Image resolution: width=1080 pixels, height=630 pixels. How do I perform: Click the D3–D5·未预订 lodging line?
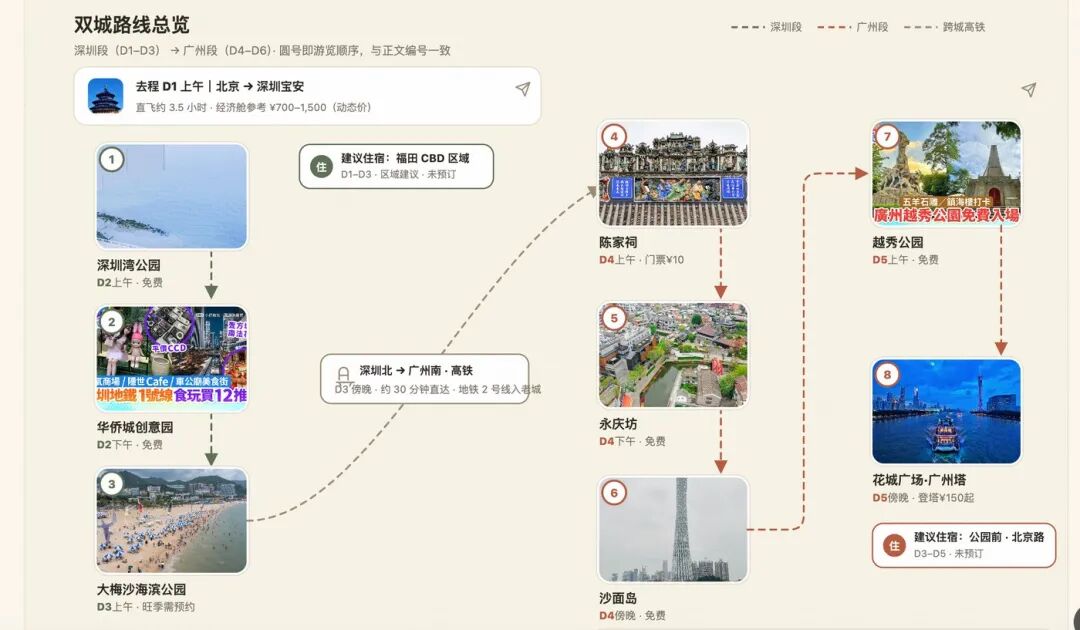click(948, 554)
